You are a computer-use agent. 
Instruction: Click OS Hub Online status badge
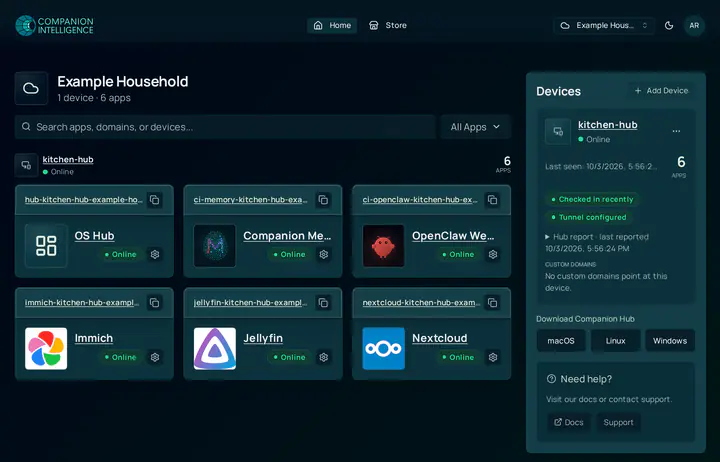click(x=120, y=254)
